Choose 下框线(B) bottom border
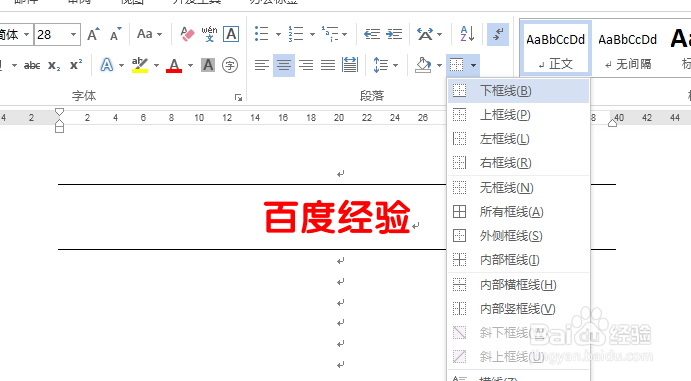 (x=519, y=91)
